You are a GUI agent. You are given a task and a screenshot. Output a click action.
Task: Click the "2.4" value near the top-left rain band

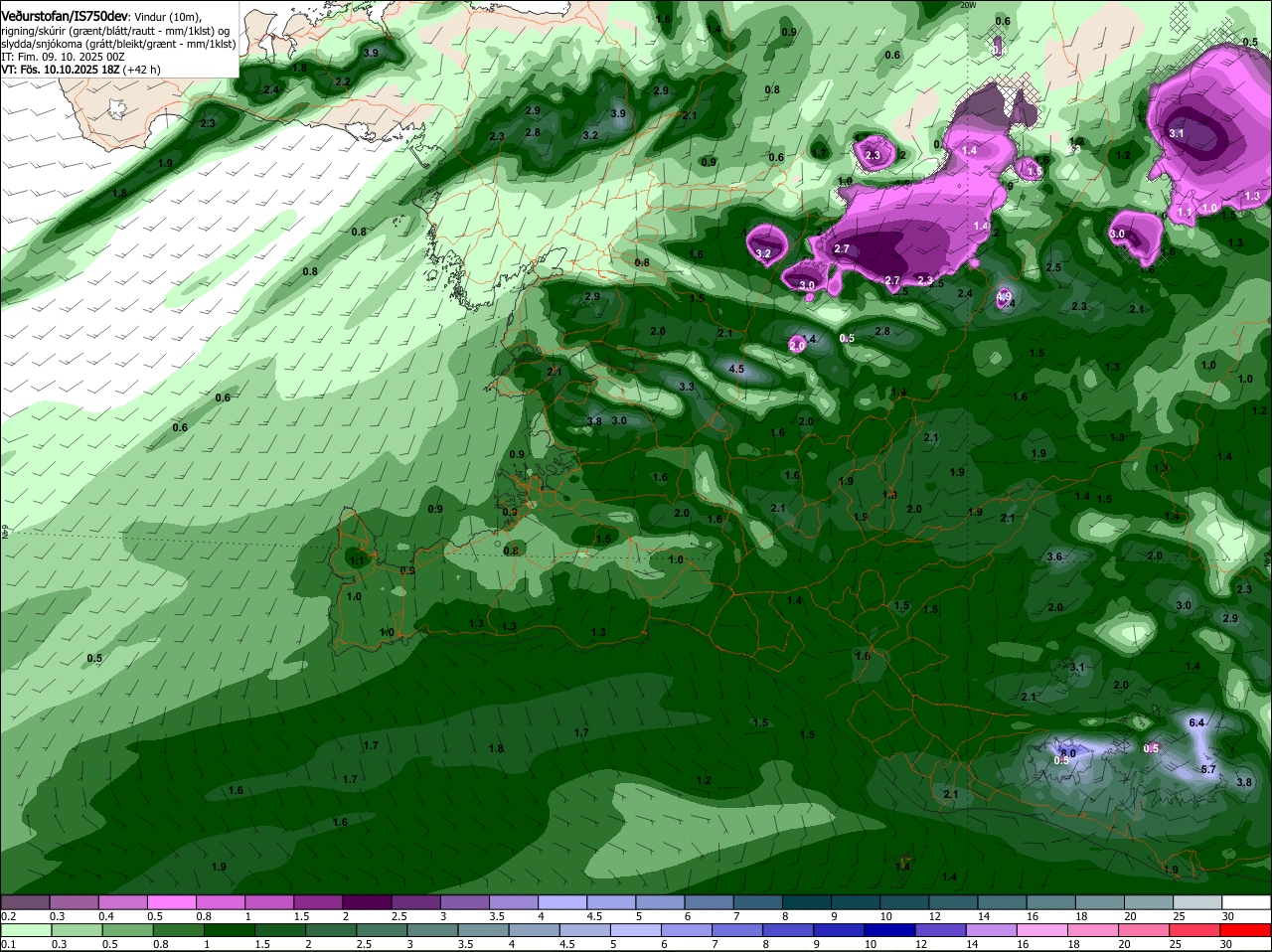[x=271, y=89]
